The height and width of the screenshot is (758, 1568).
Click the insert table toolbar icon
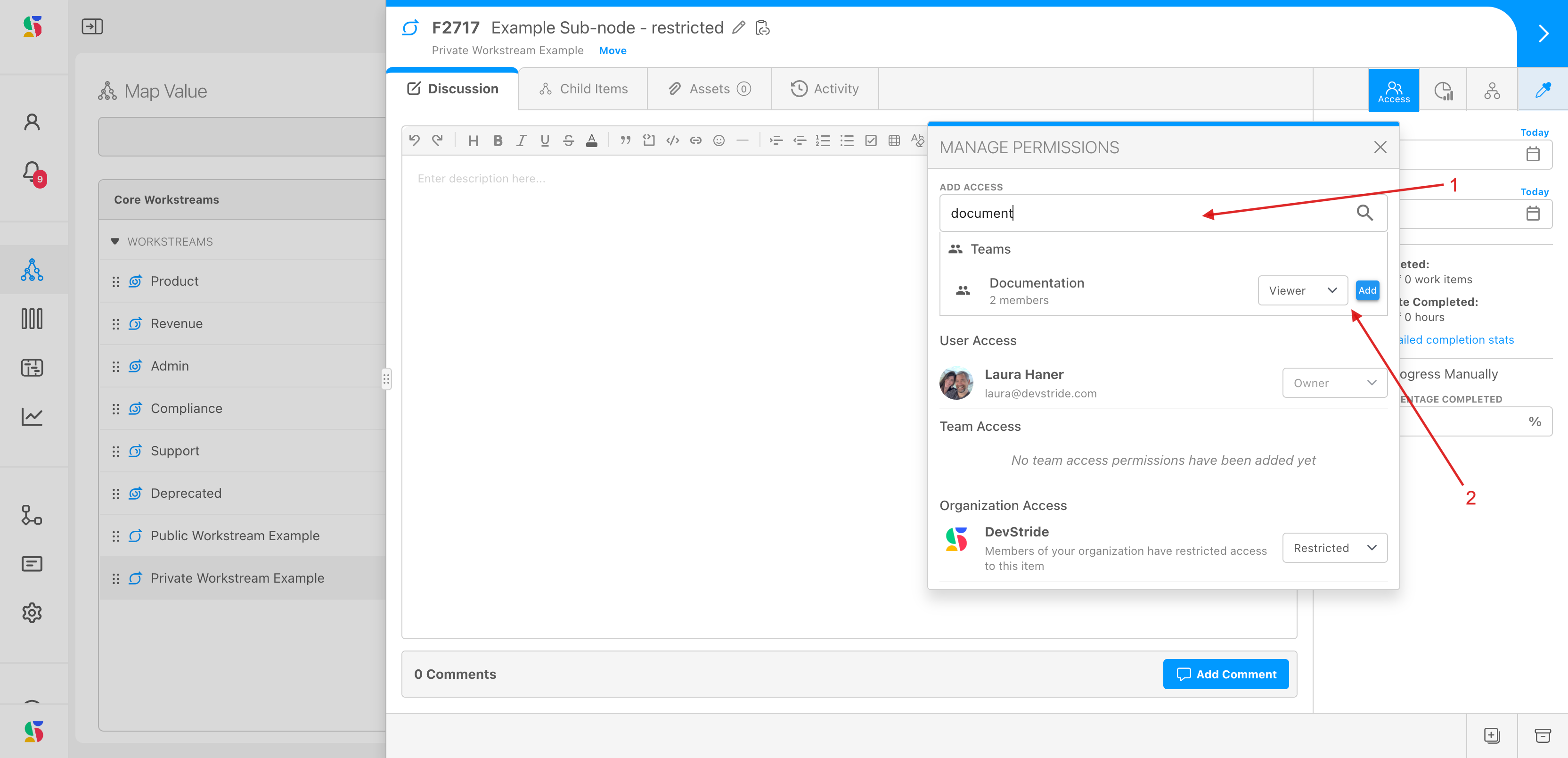(894, 140)
